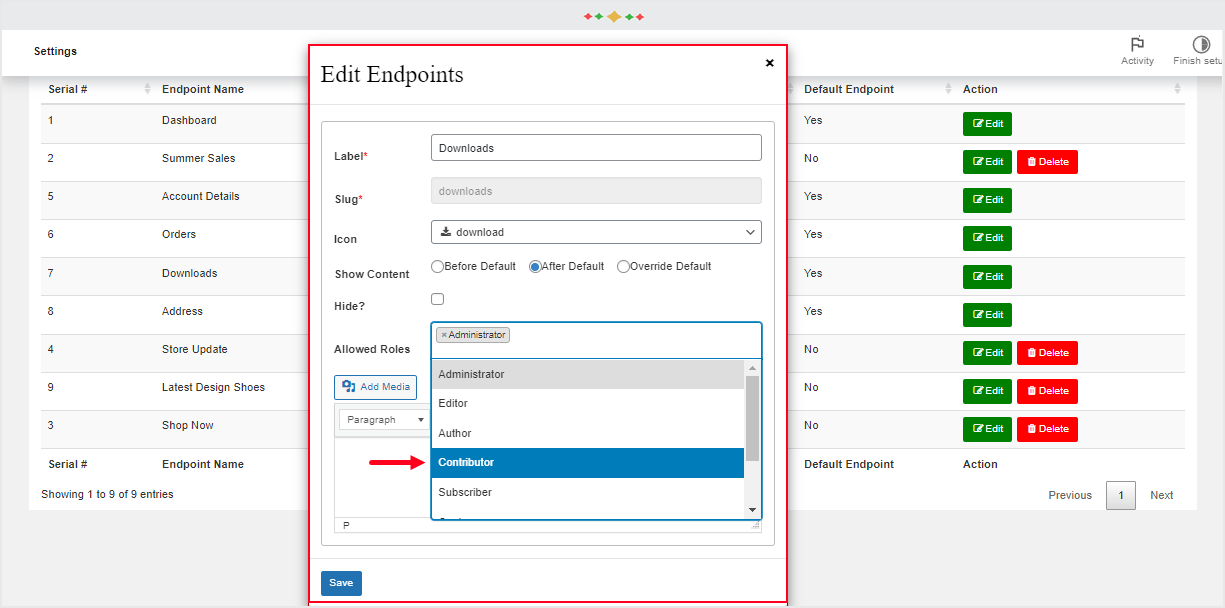Click the Finish setup circle icon
Image resolution: width=1225 pixels, height=608 pixels.
[1201, 45]
